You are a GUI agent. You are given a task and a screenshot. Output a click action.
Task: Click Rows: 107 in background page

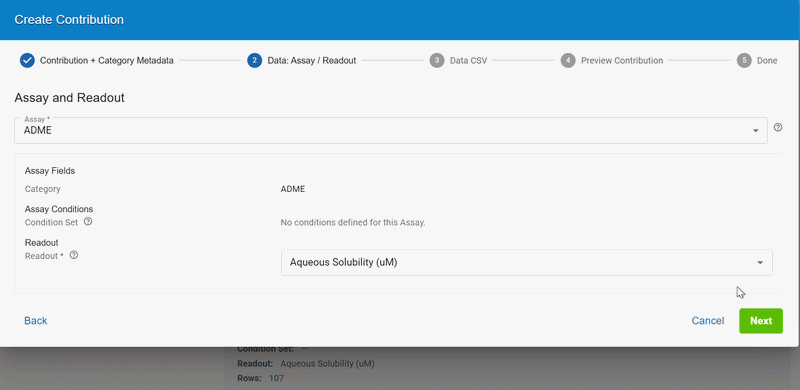point(260,378)
